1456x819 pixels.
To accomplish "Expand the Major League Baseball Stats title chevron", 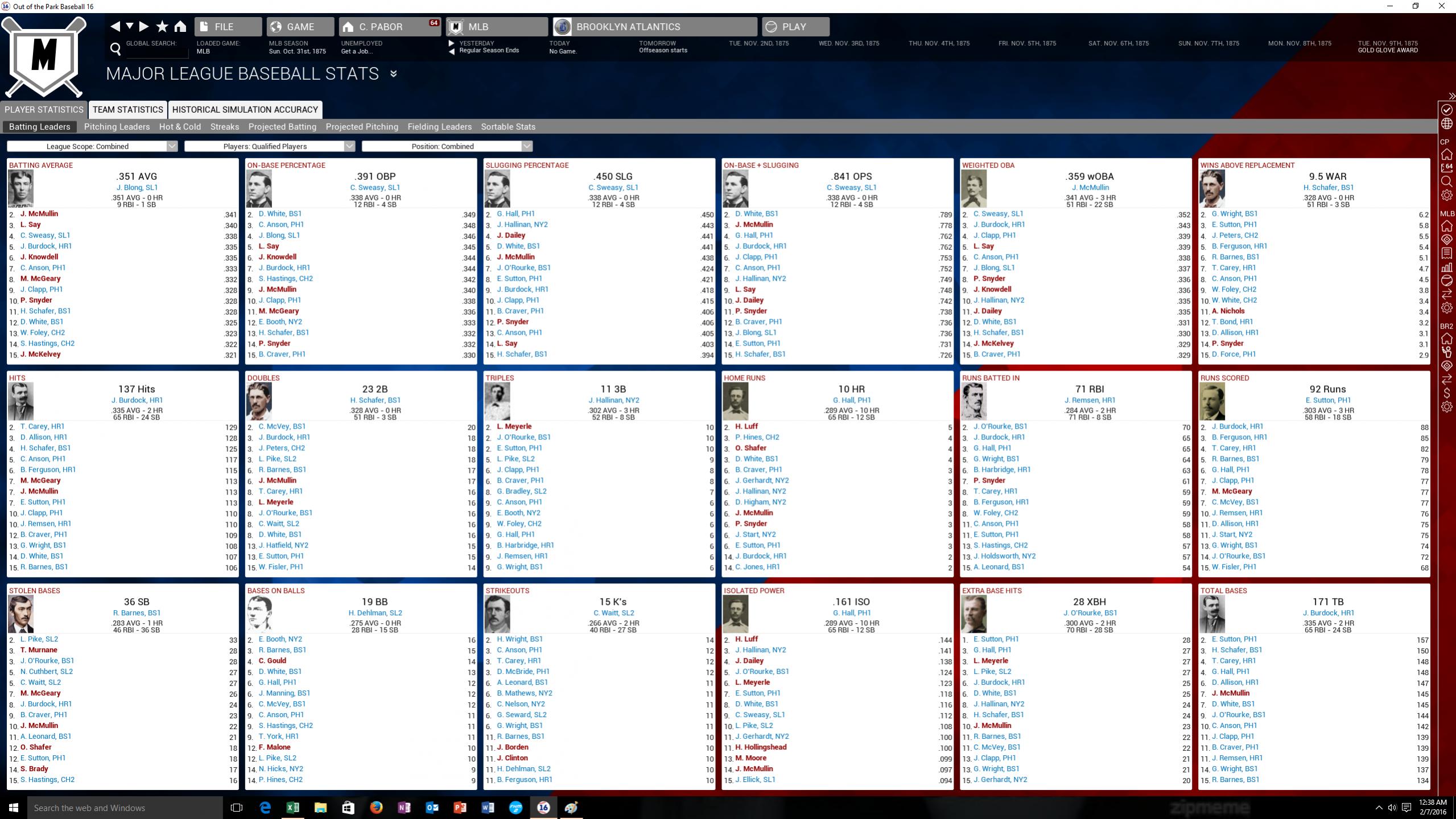I will [x=393, y=74].
